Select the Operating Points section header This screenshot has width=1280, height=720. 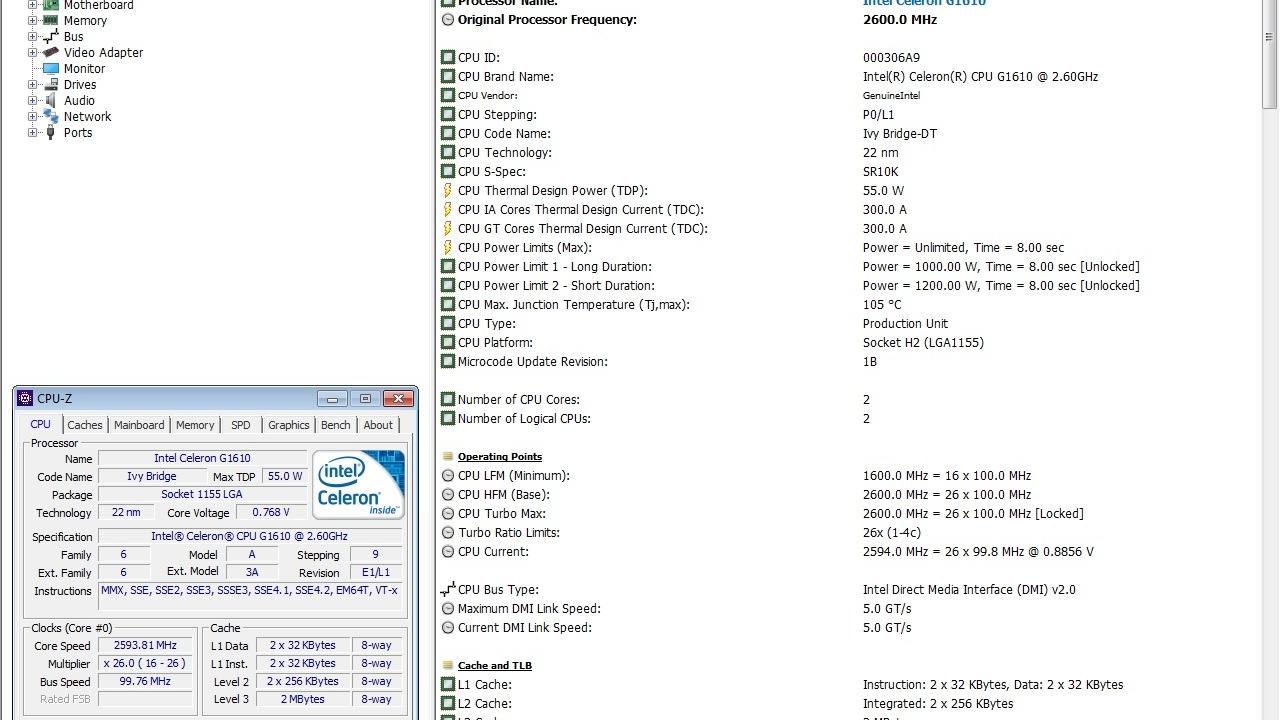pos(500,457)
